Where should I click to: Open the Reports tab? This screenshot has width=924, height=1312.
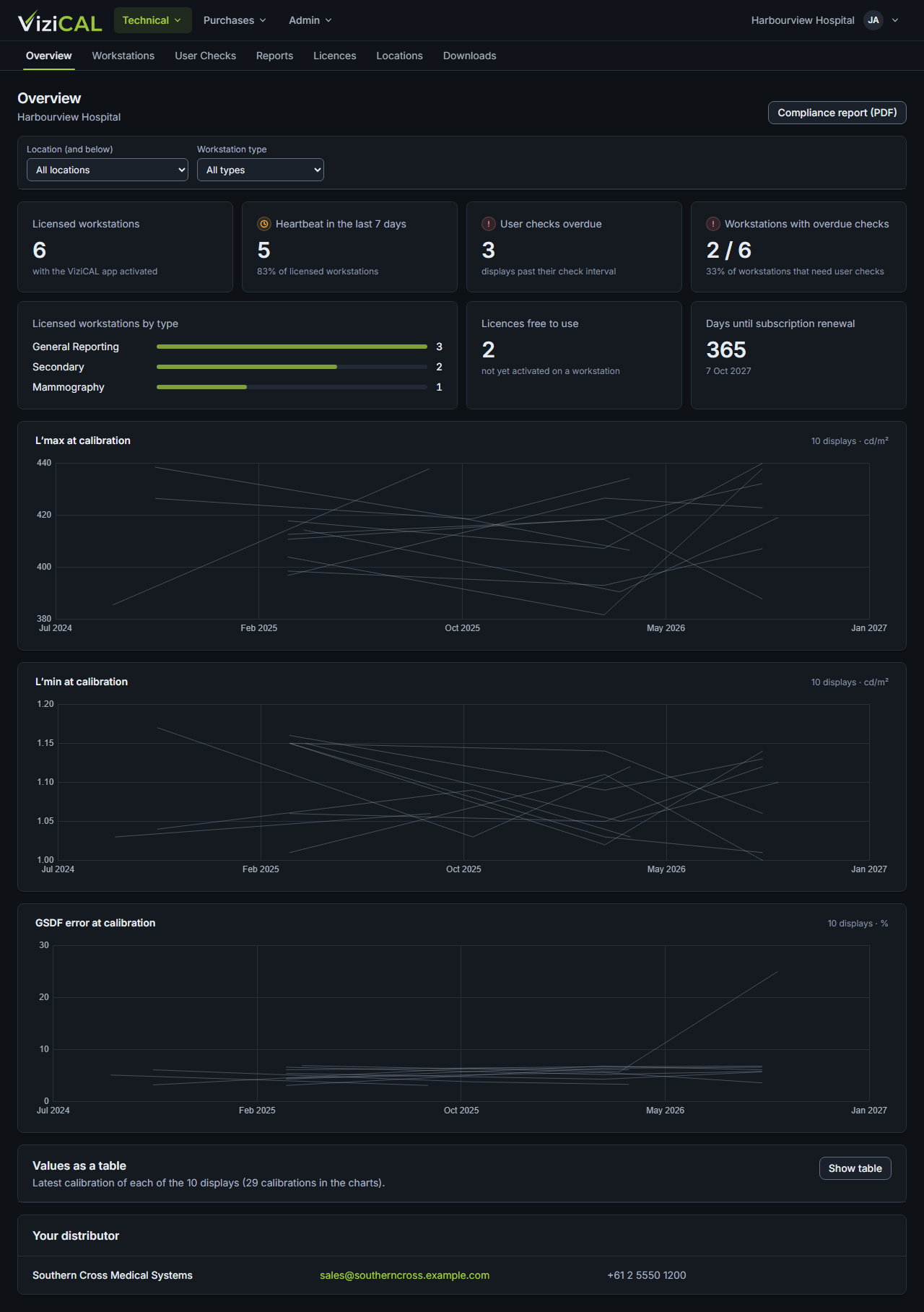(274, 56)
